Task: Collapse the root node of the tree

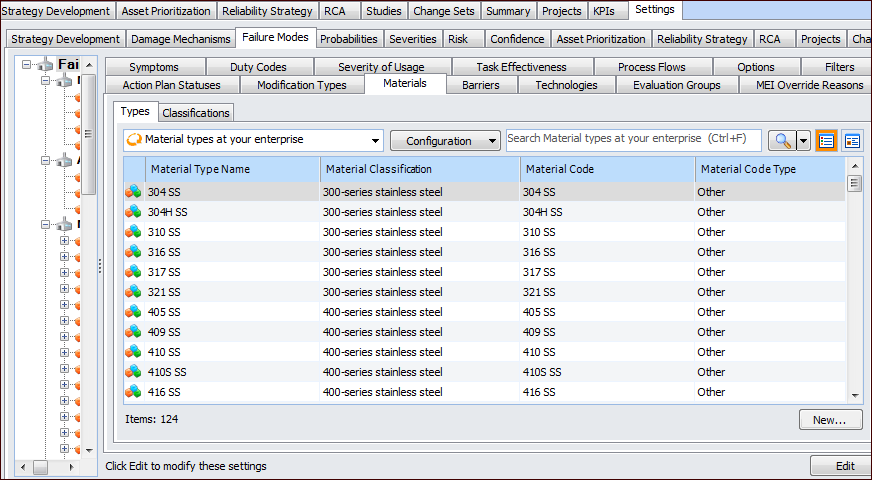Action: point(25,65)
